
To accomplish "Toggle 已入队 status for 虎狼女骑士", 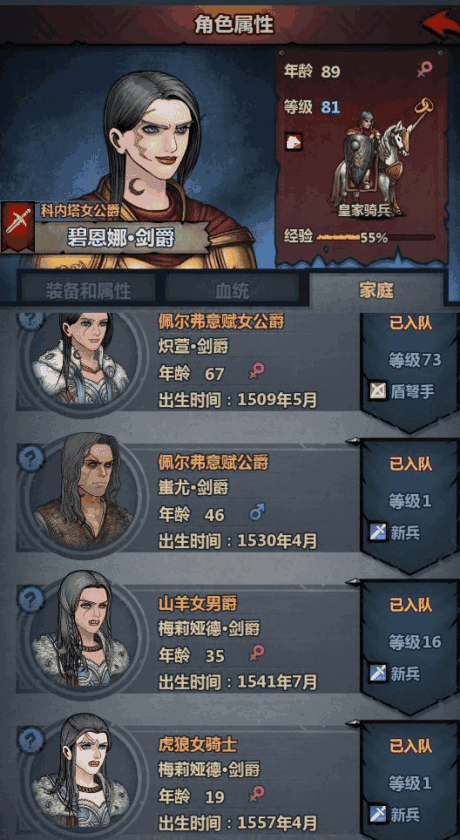I will [x=411, y=746].
